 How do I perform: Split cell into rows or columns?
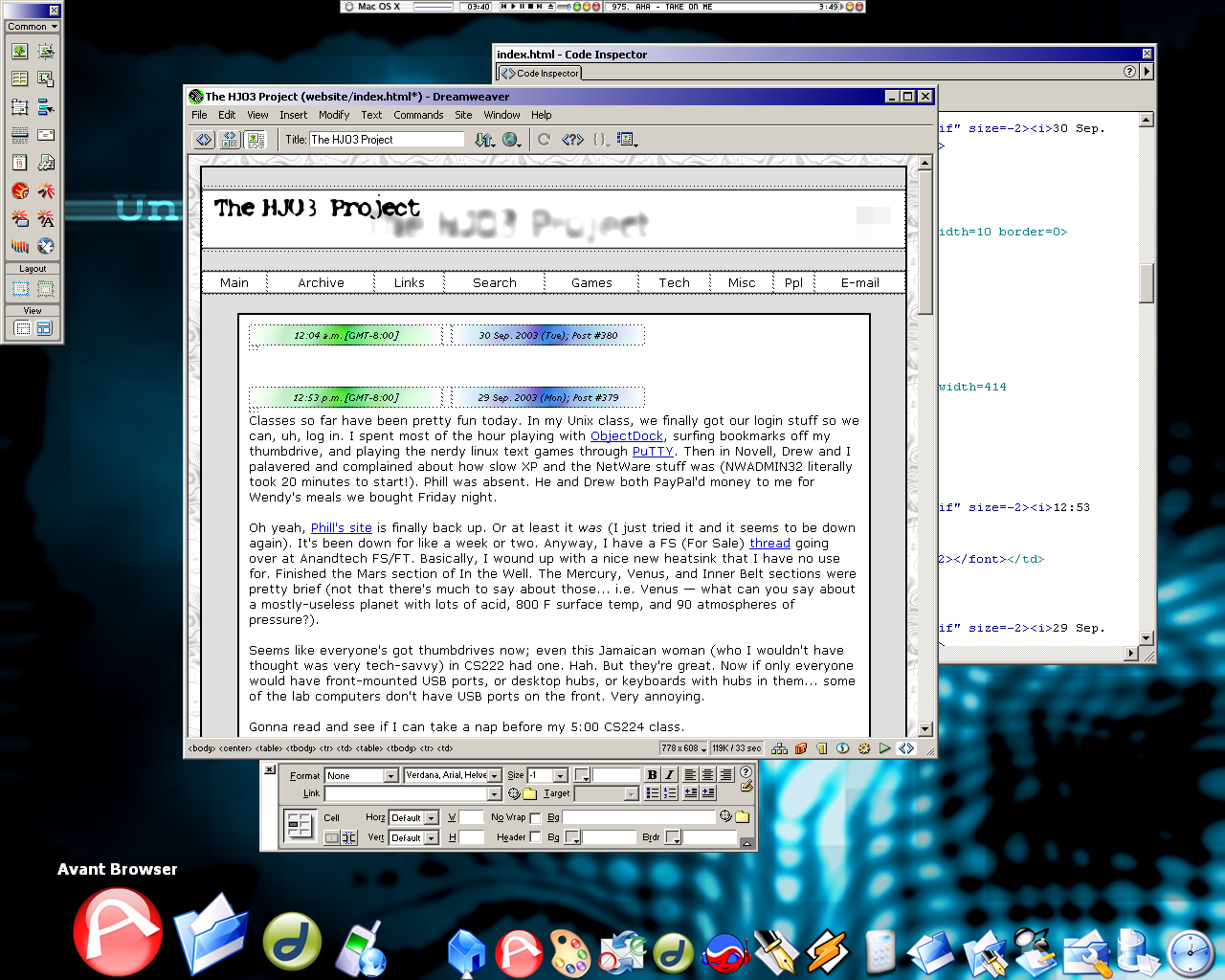pyautogui.click(x=349, y=837)
